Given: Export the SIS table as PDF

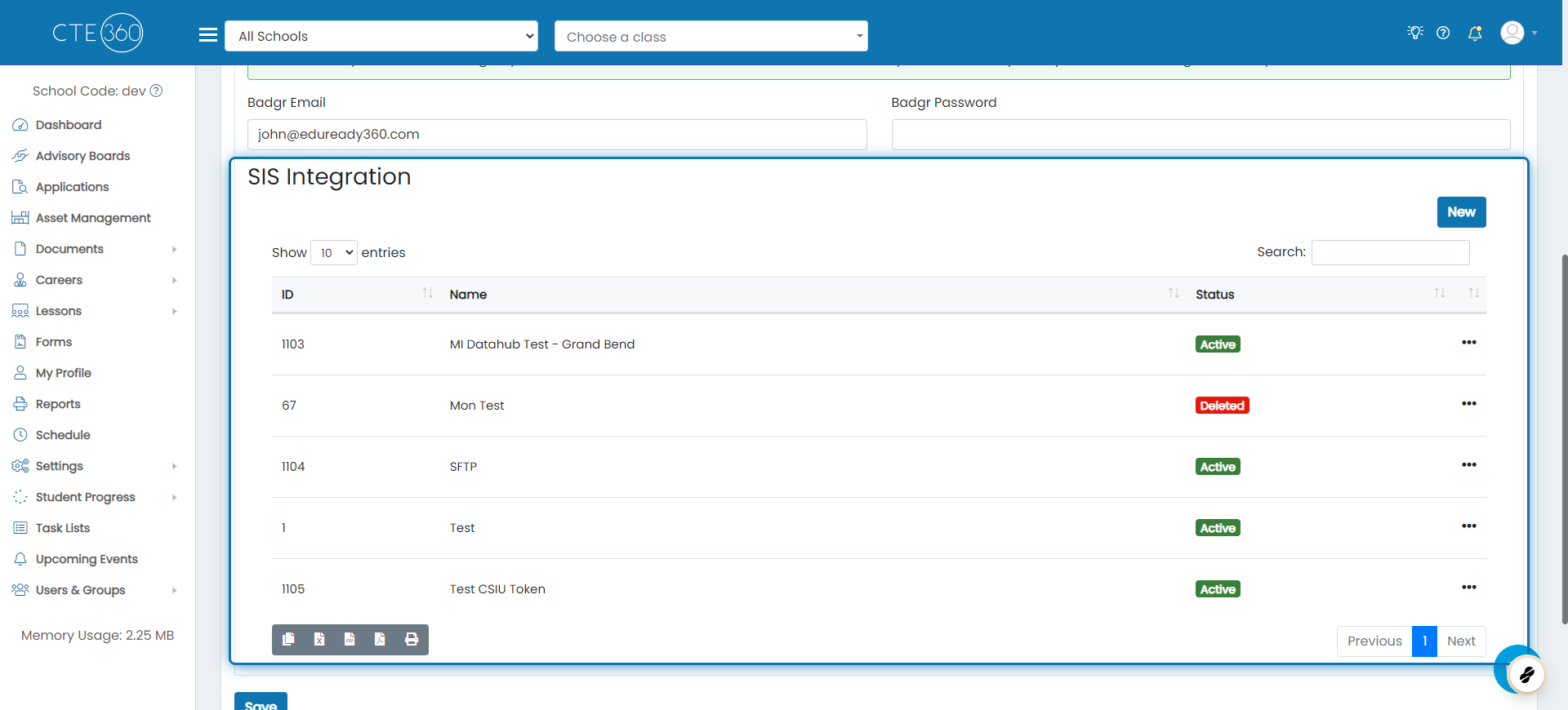Looking at the screenshot, I should tap(380, 640).
